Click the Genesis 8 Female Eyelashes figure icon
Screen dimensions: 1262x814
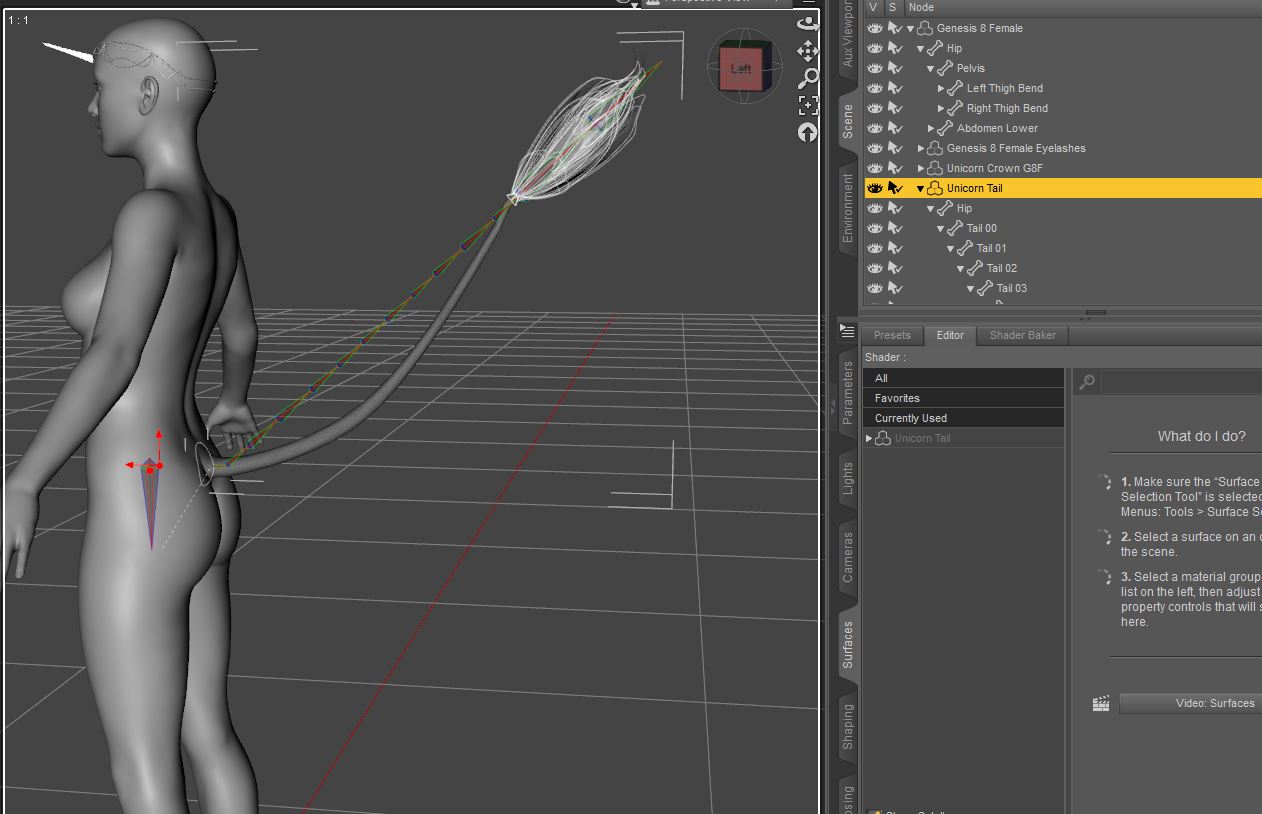(935, 148)
